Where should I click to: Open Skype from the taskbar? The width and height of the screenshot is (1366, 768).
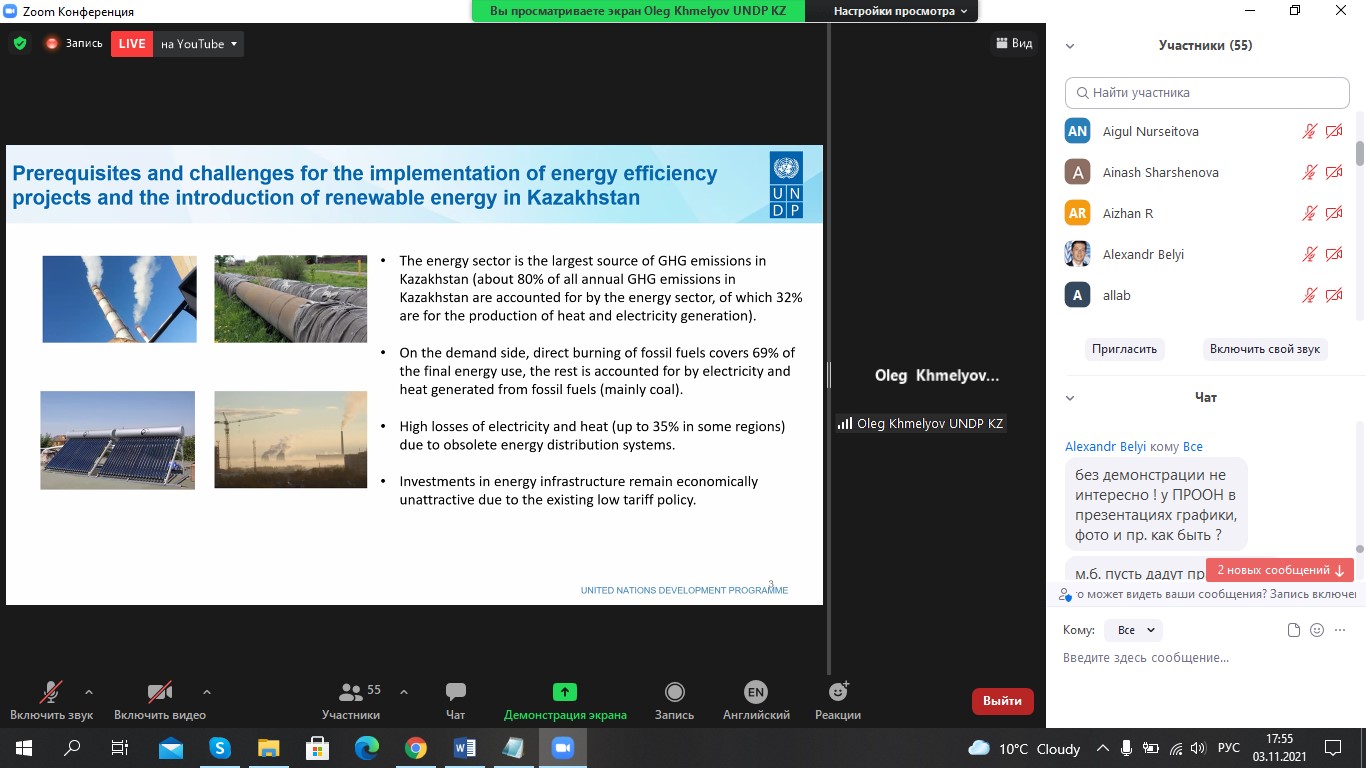click(x=220, y=748)
